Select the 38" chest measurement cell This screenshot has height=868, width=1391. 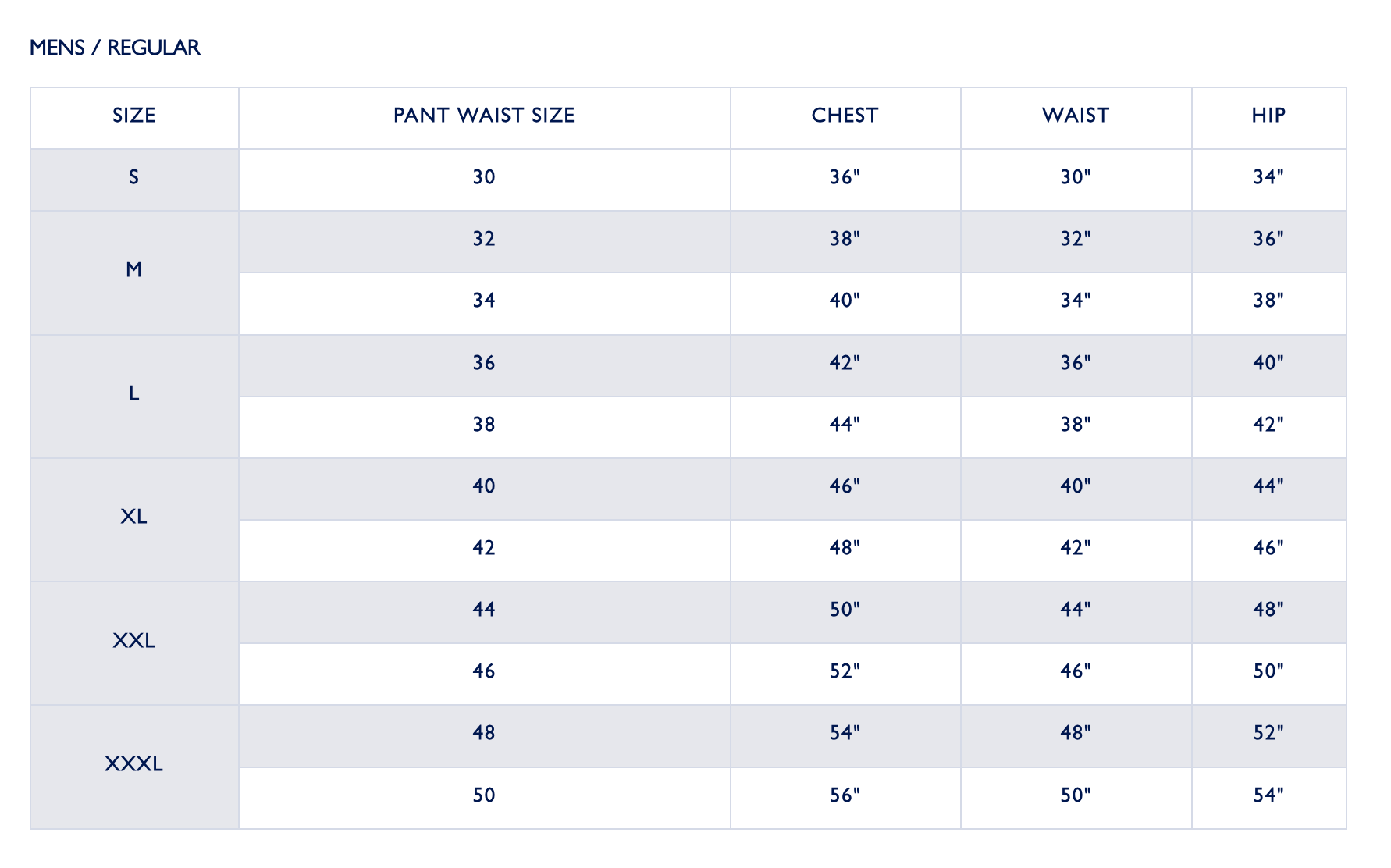(845, 241)
